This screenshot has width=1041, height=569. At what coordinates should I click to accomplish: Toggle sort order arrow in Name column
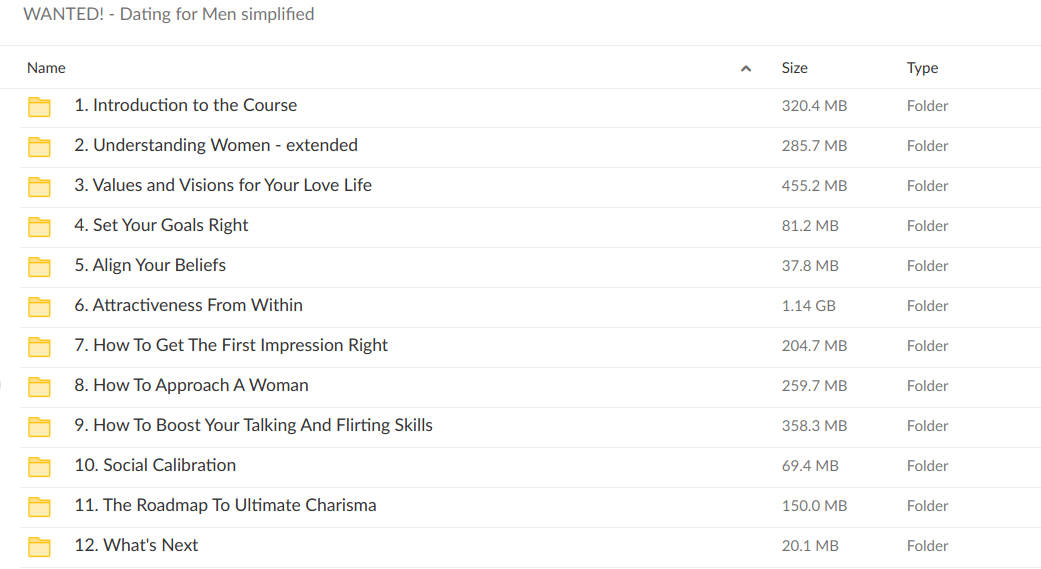[745, 69]
